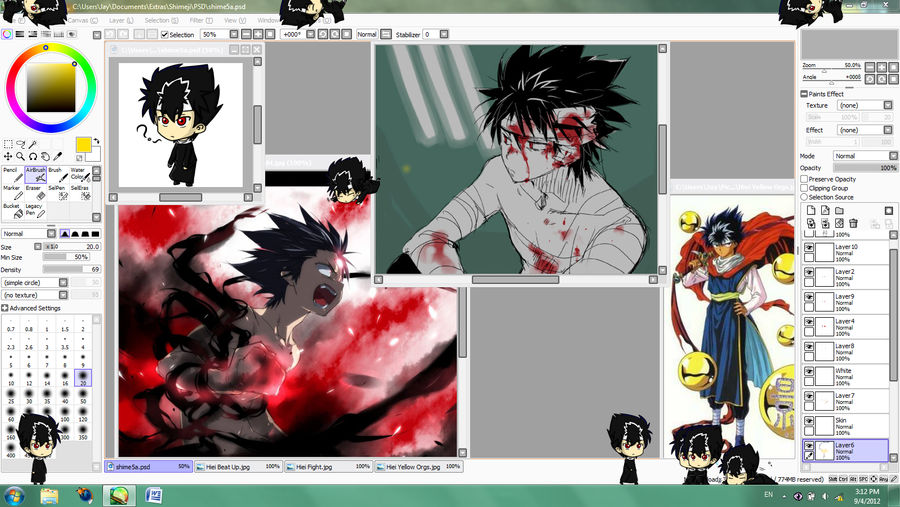Adjust the layer Opacity slider
Image resolution: width=900 pixels, height=507 pixels.
(x=866, y=168)
